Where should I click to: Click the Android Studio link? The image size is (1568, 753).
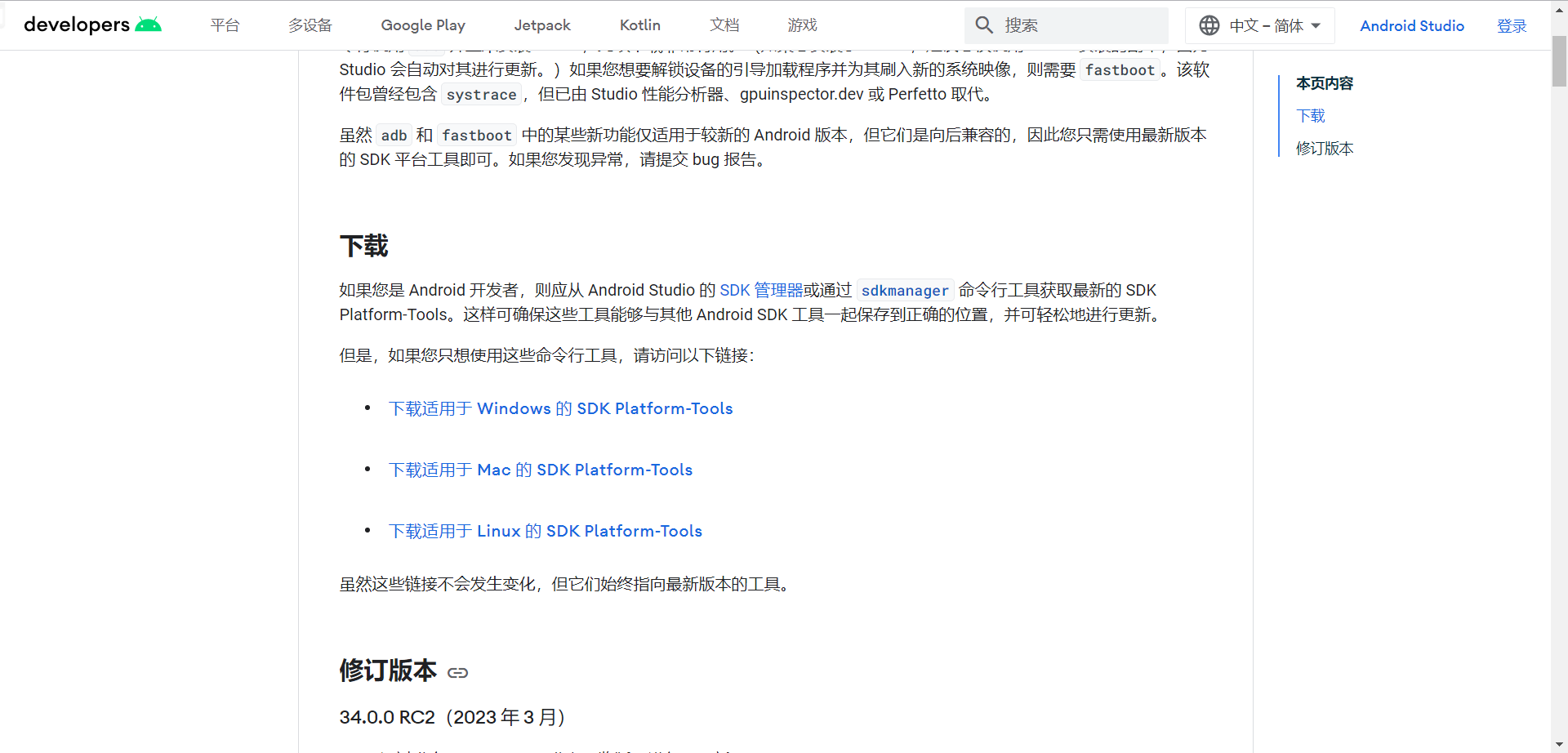[x=1411, y=25]
